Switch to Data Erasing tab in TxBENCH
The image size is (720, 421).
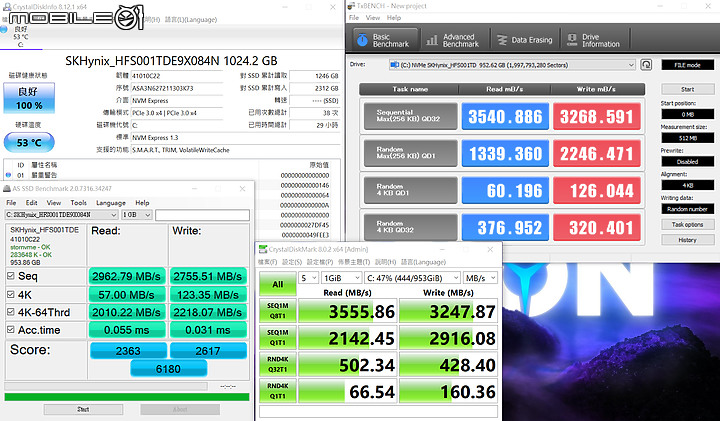click(525, 40)
